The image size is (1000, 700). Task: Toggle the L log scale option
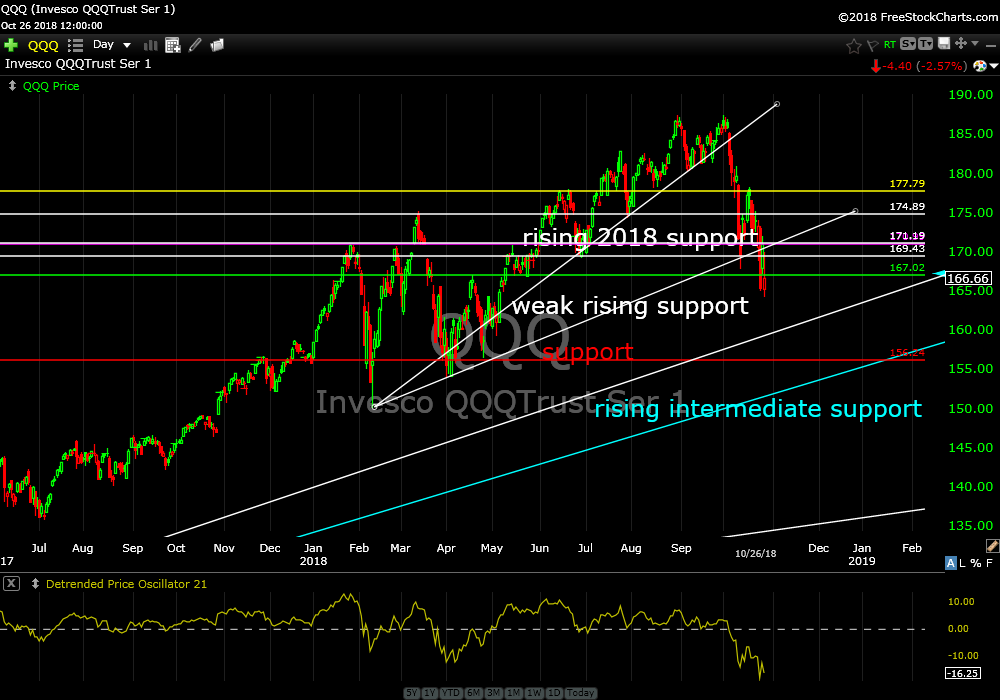pyautogui.click(x=963, y=564)
